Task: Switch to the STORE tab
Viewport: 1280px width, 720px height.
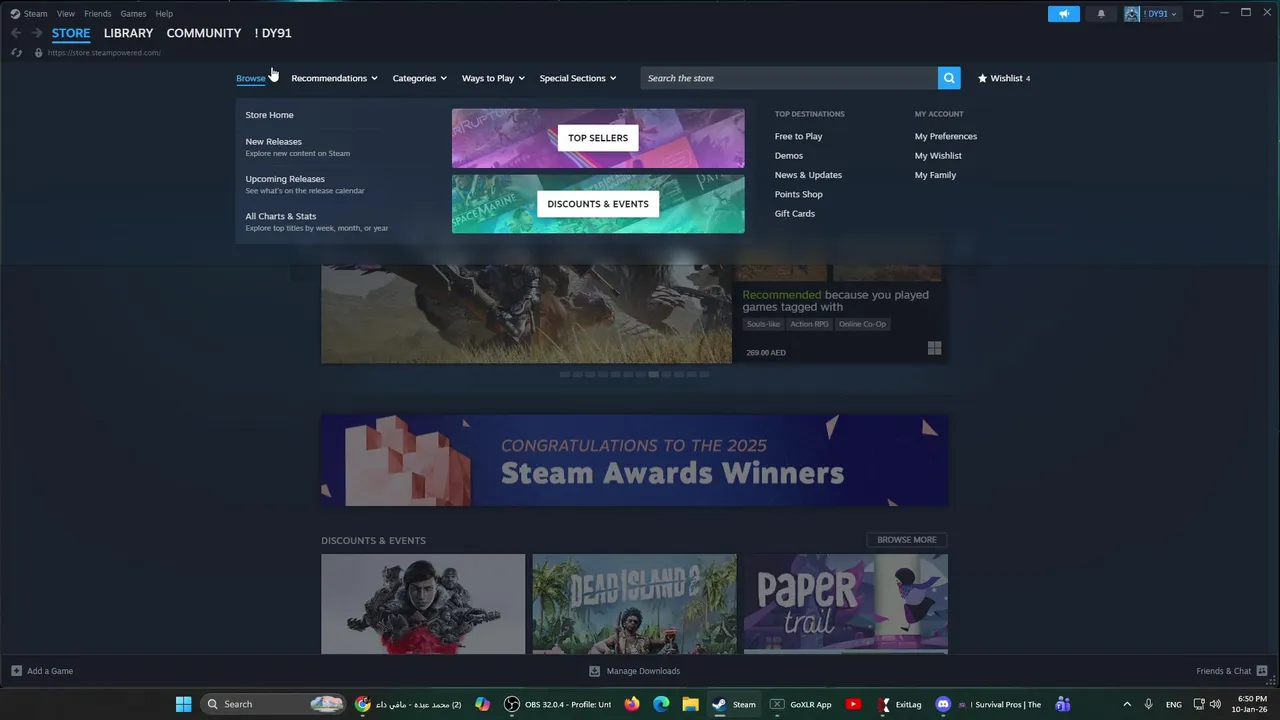Action: pyautogui.click(x=71, y=33)
